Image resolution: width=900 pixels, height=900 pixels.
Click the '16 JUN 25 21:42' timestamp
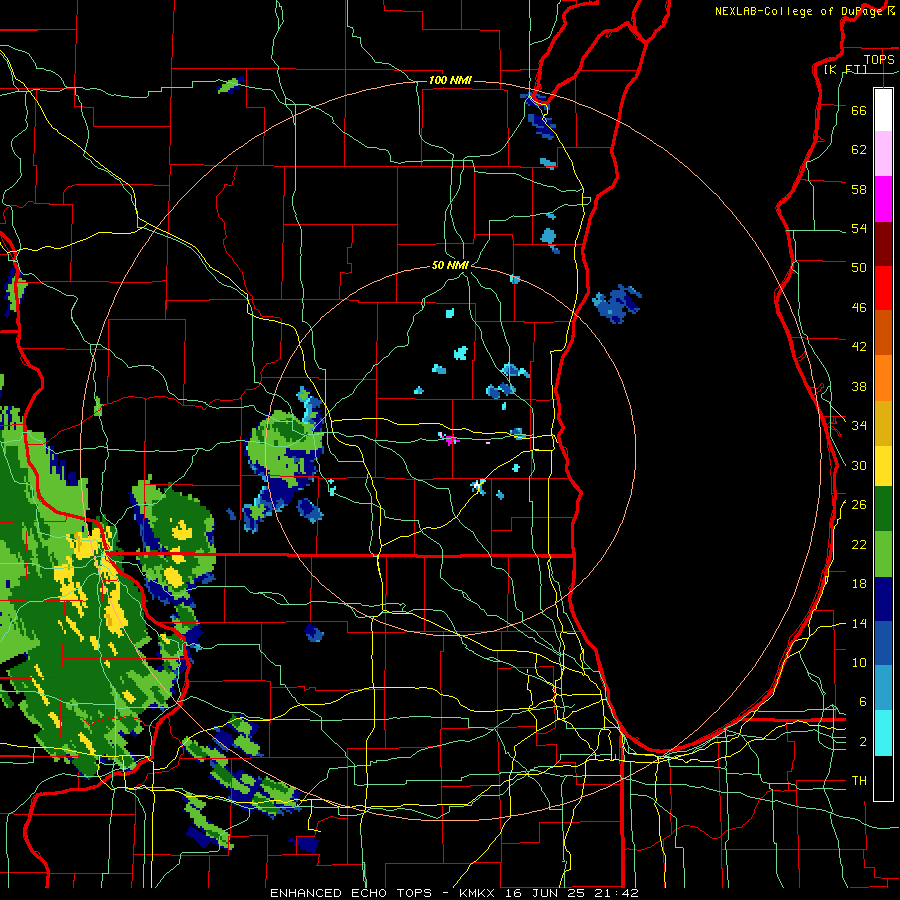tap(572, 893)
